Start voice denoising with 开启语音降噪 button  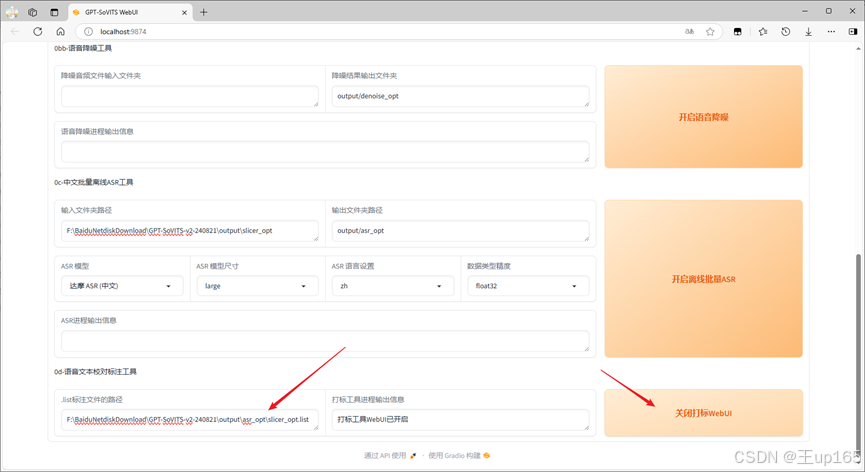coord(703,117)
